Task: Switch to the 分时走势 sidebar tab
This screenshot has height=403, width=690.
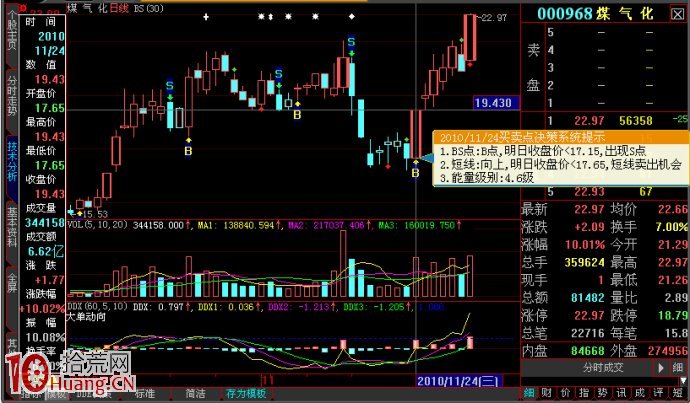Action: point(11,96)
